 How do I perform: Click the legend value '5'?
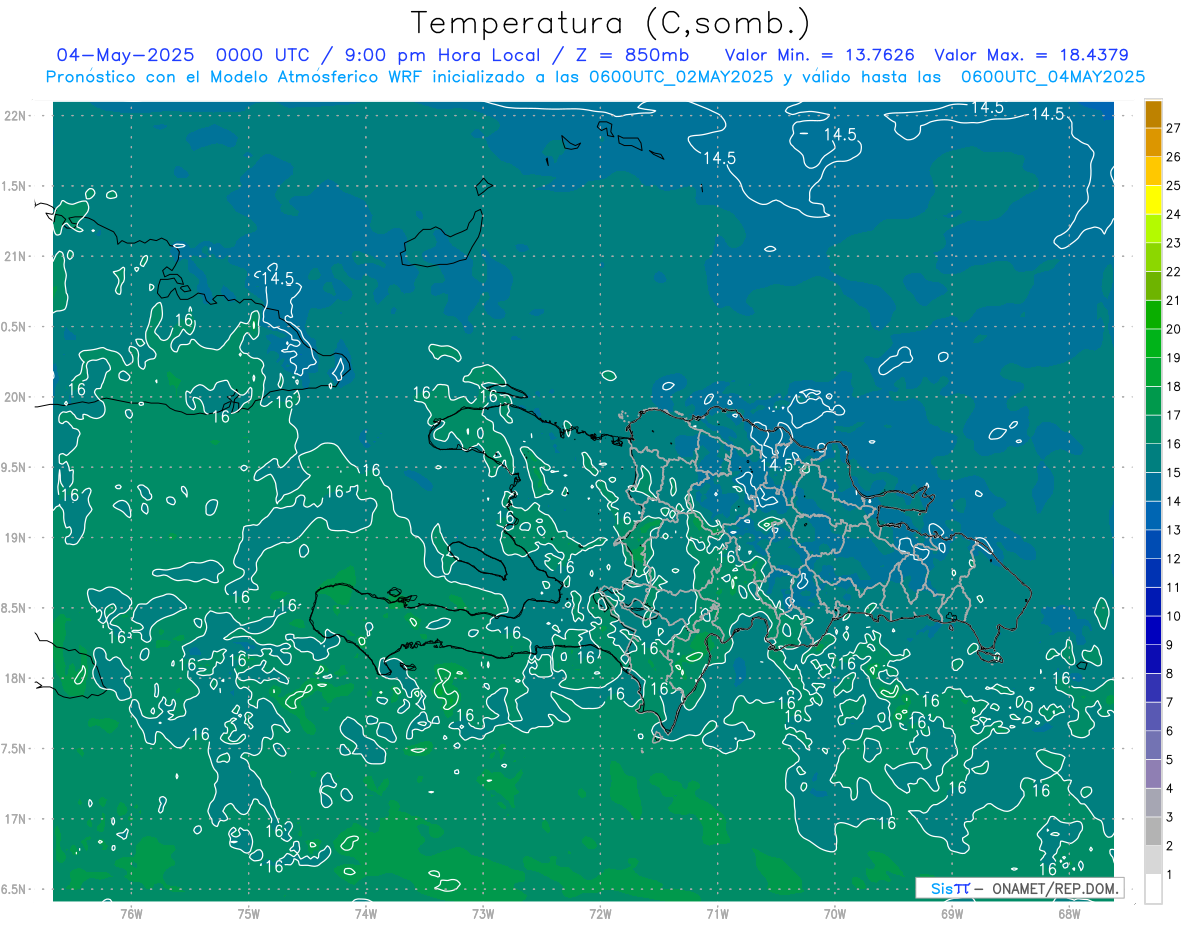click(x=1170, y=760)
